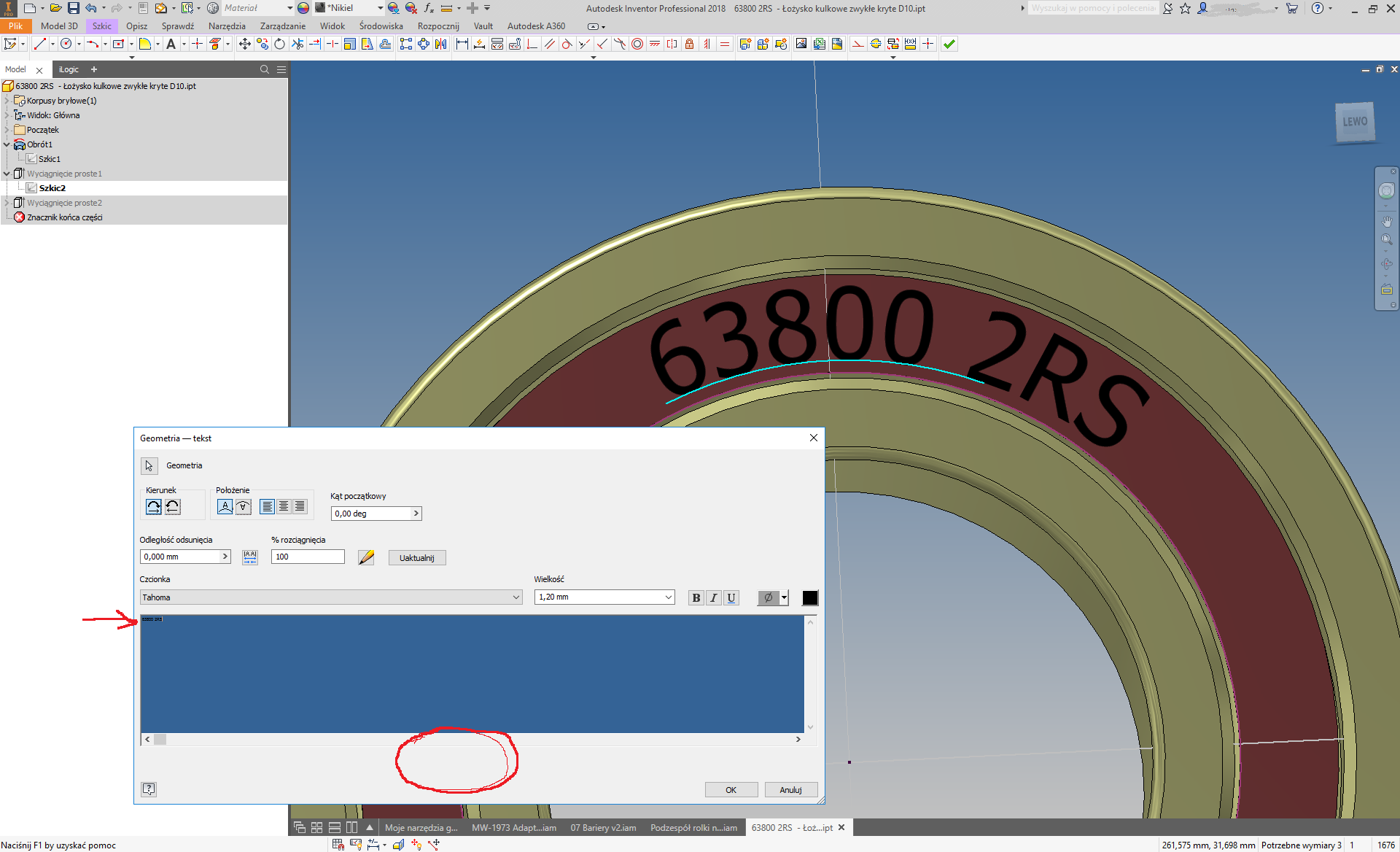The height and width of the screenshot is (852, 1400).
Task: Toggle Bold text formatting
Action: click(x=696, y=598)
